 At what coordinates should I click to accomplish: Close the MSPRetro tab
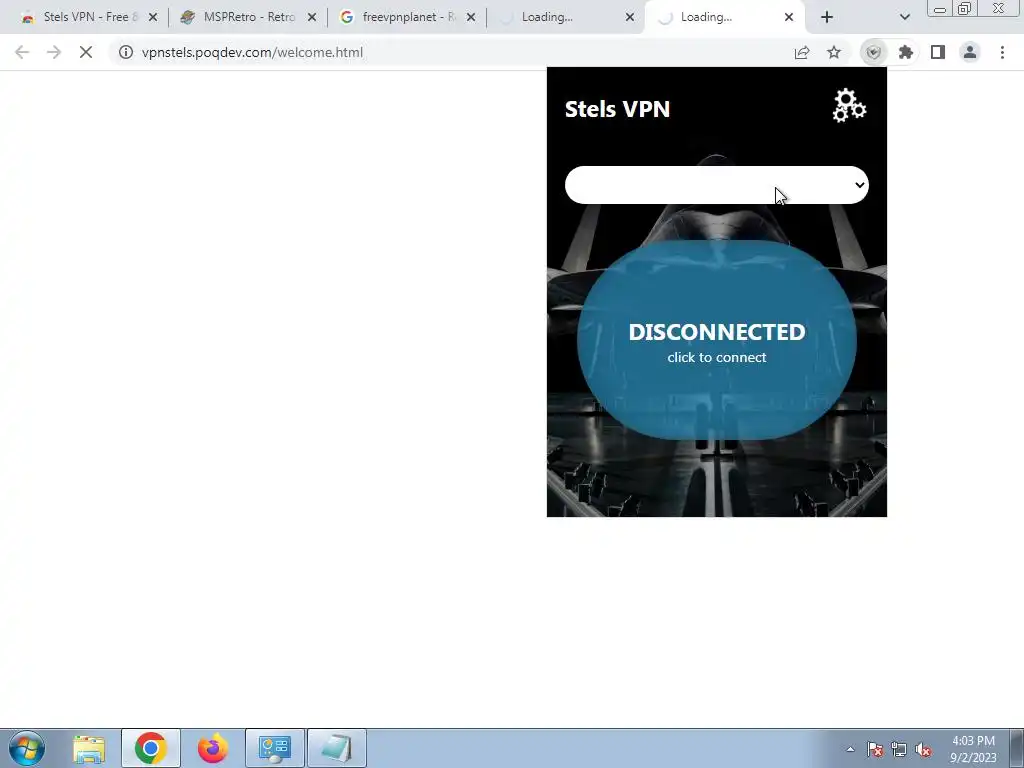(312, 18)
